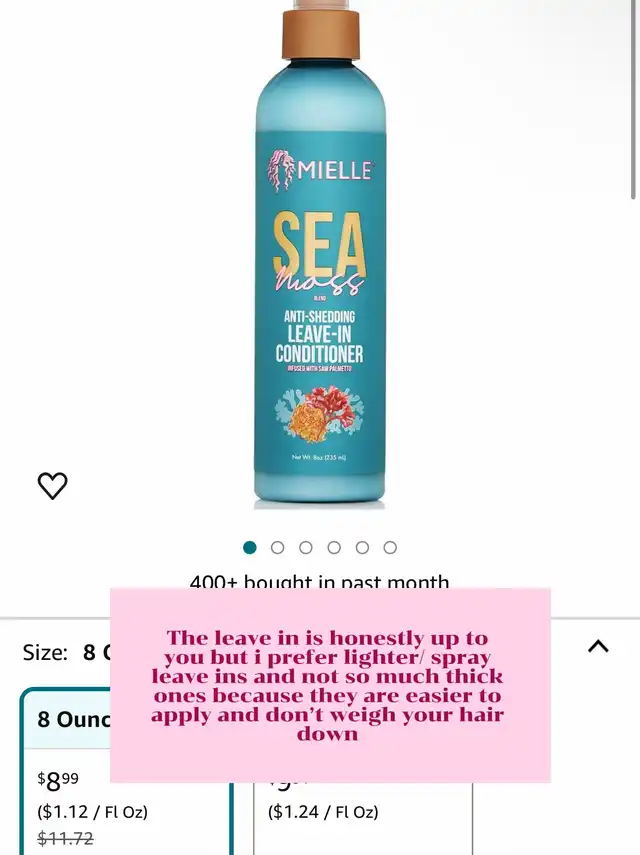Show the last image carousel dot
Image resolution: width=640 pixels, height=855 pixels.
pyautogui.click(x=390, y=547)
